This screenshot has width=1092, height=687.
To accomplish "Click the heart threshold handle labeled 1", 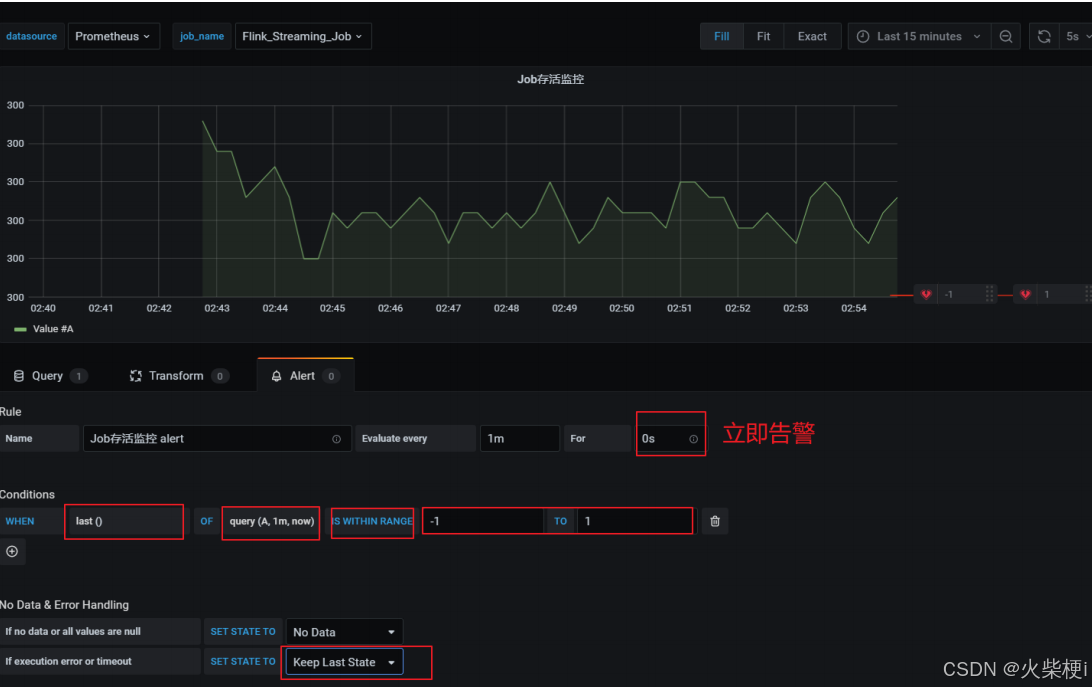I will 1025,295.
